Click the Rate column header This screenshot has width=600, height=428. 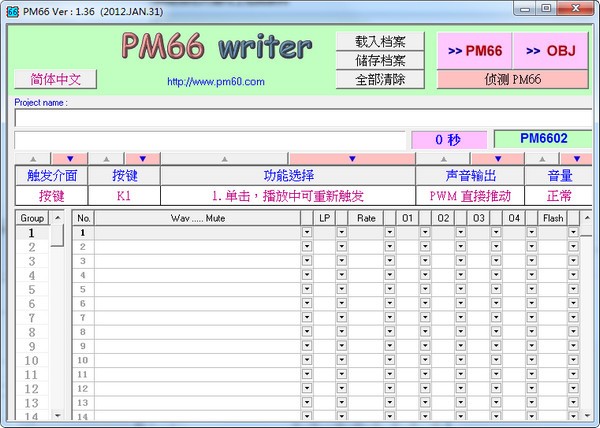(x=366, y=218)
